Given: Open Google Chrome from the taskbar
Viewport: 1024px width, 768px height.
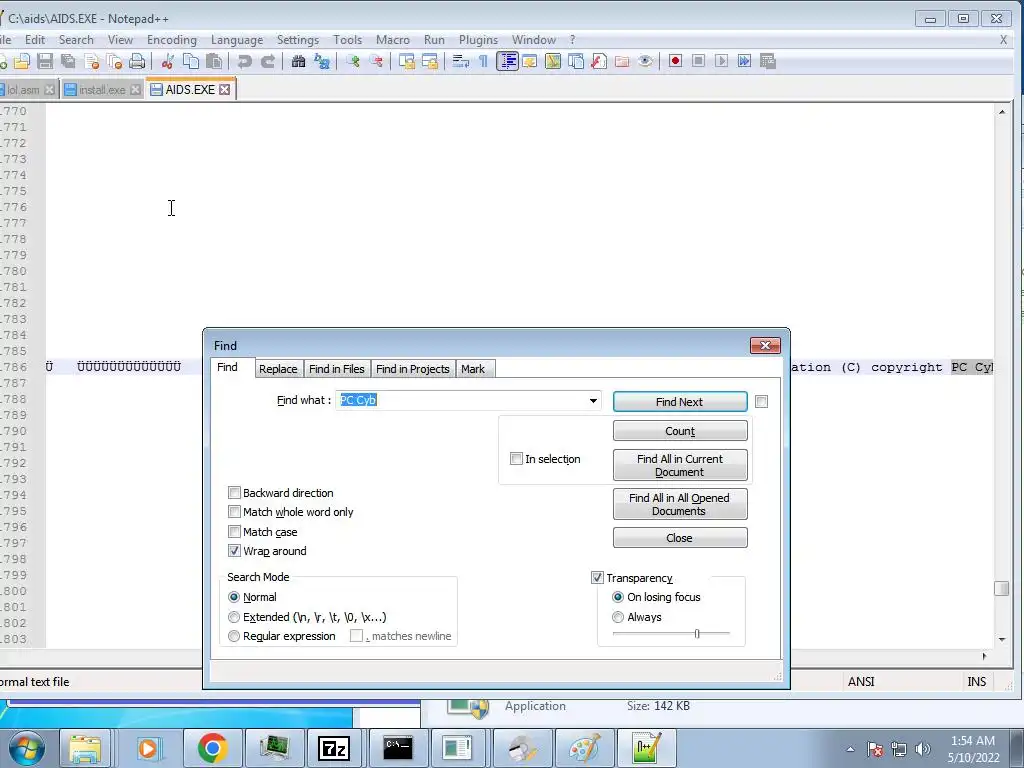Looking at the screenshot, I should click(212, 748).
